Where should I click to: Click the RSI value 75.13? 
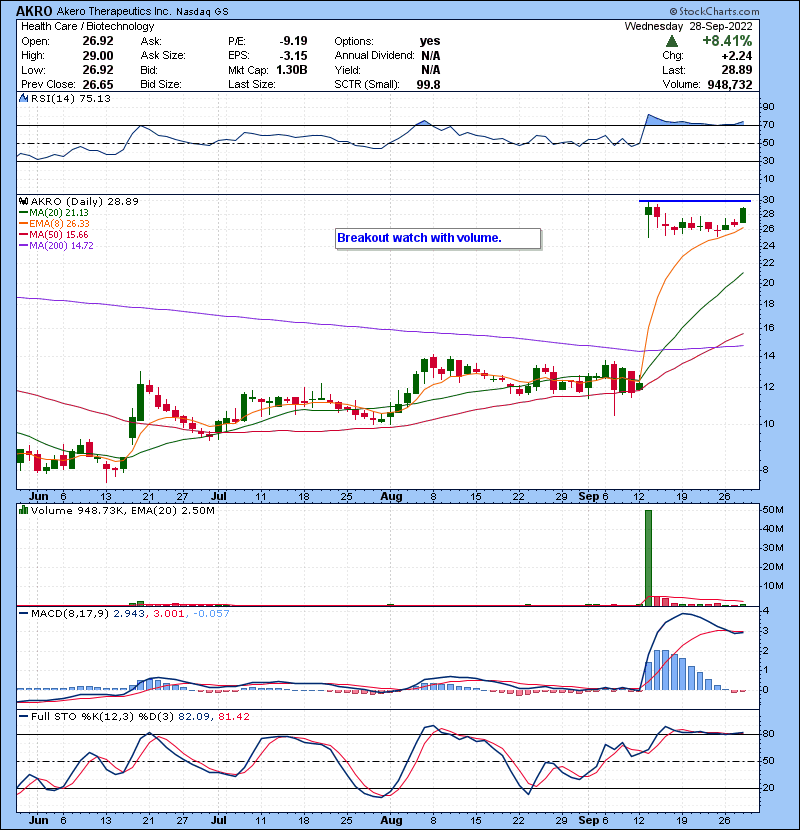93,98
